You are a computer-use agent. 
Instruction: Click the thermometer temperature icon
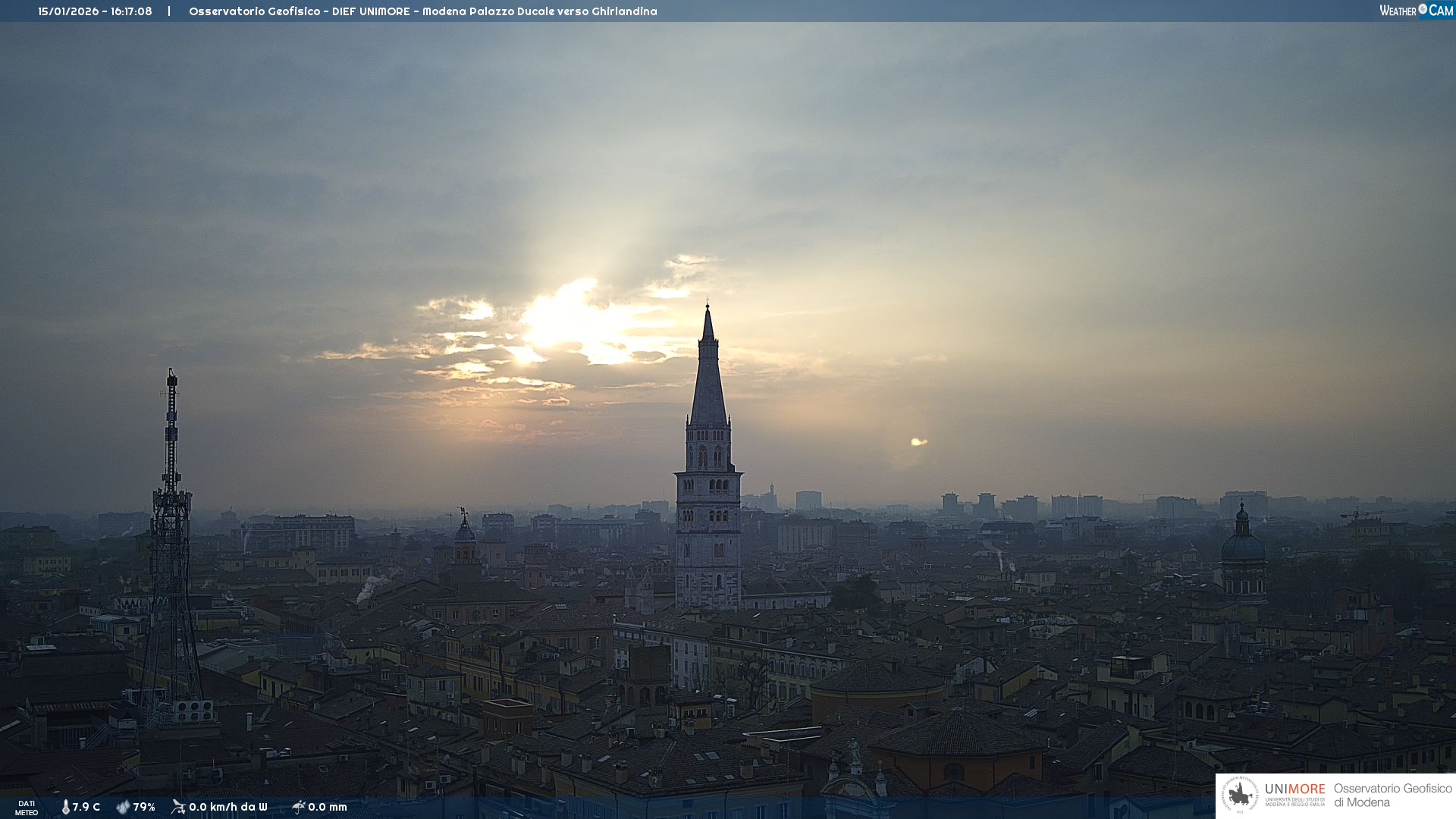pyautogui.click(x=65, y=807)
